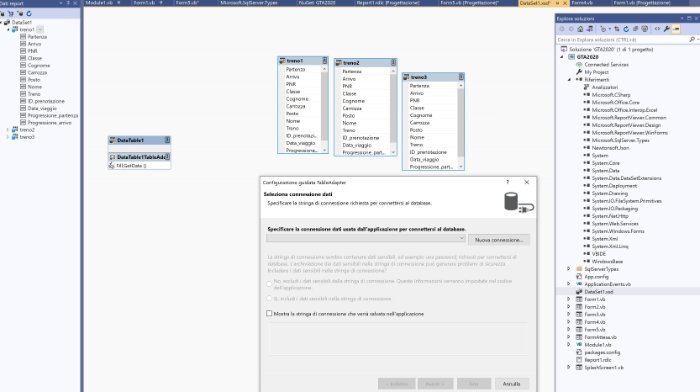The image size is (700, 392).
Task: Switch to the Module1.vb tab
Action: [99, 3]
